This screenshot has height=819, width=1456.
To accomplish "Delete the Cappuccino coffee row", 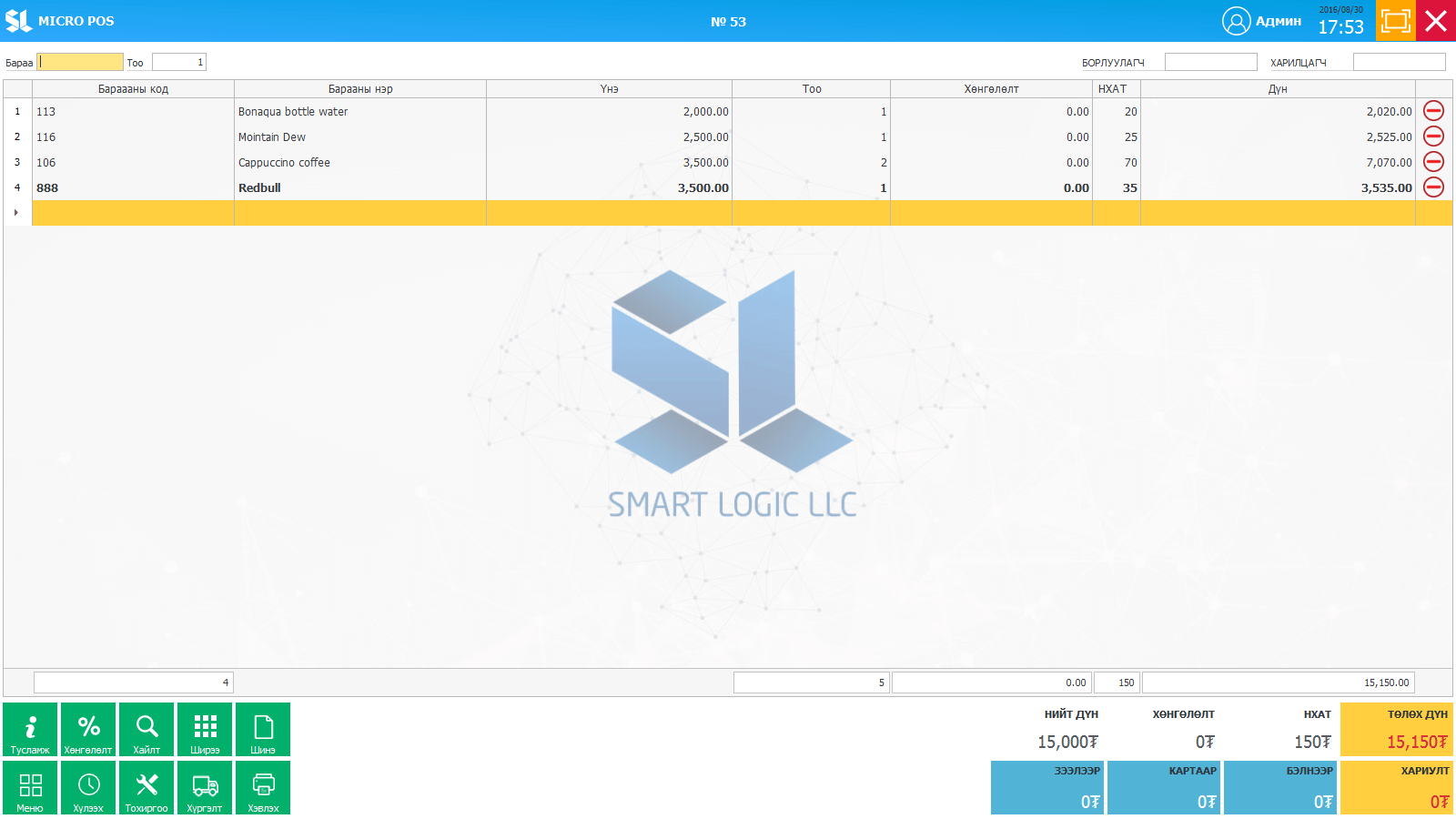I will click(1433, 162).
